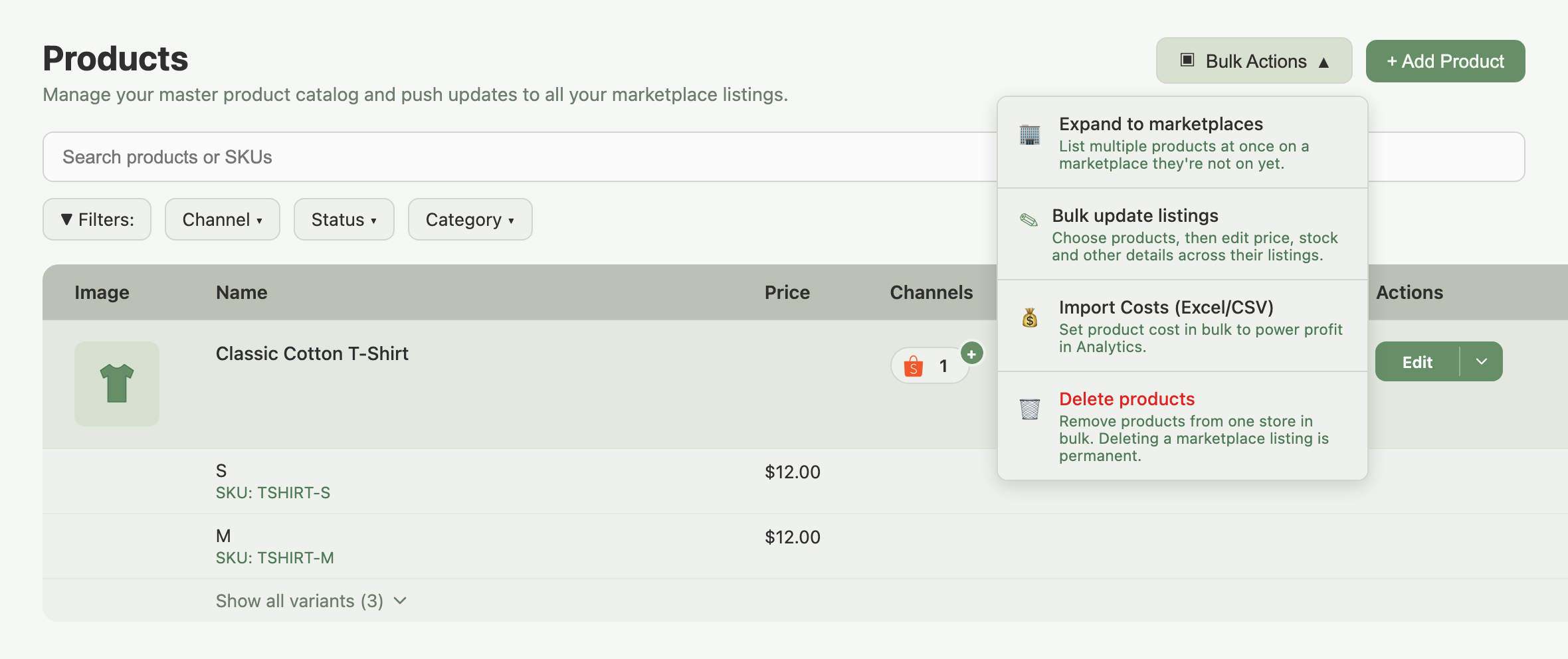Click the Filters button
The height and width of the screenshot is (659, 1568).
[97, 219]
